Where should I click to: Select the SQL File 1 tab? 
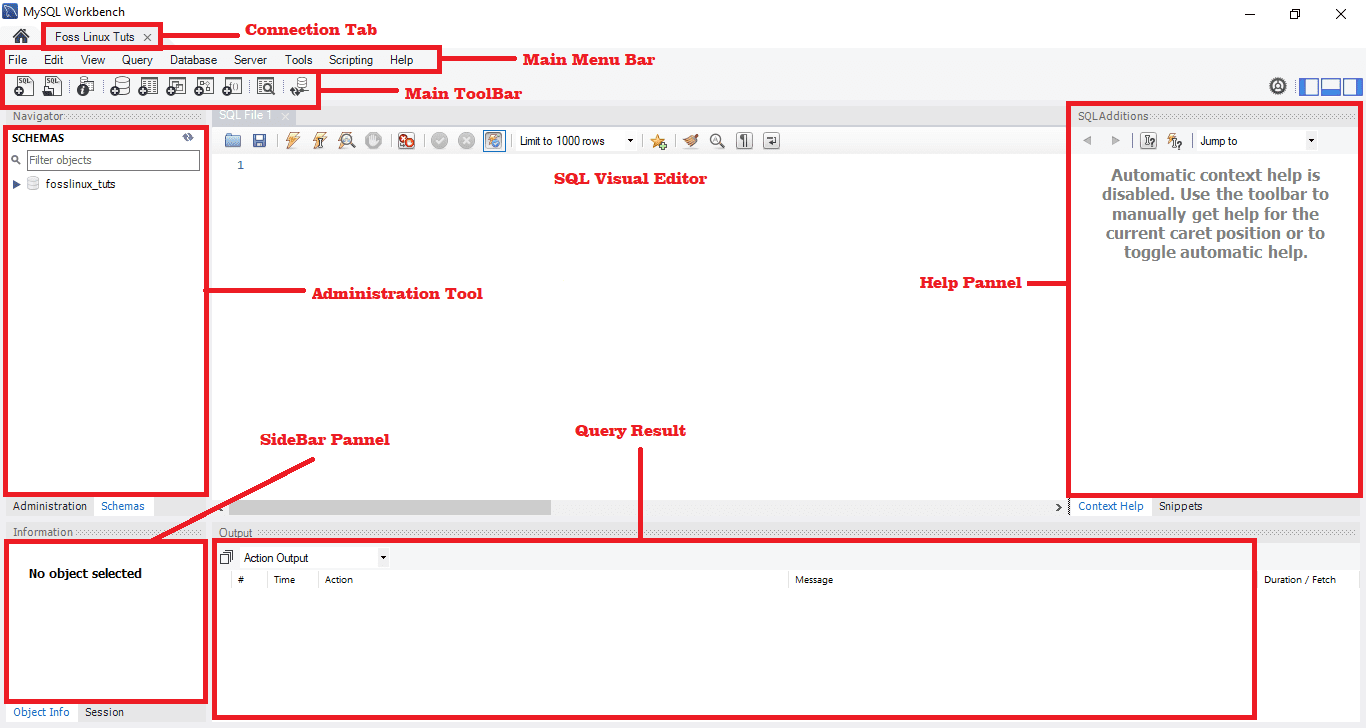pyautogui.click(x=245, y=116)
